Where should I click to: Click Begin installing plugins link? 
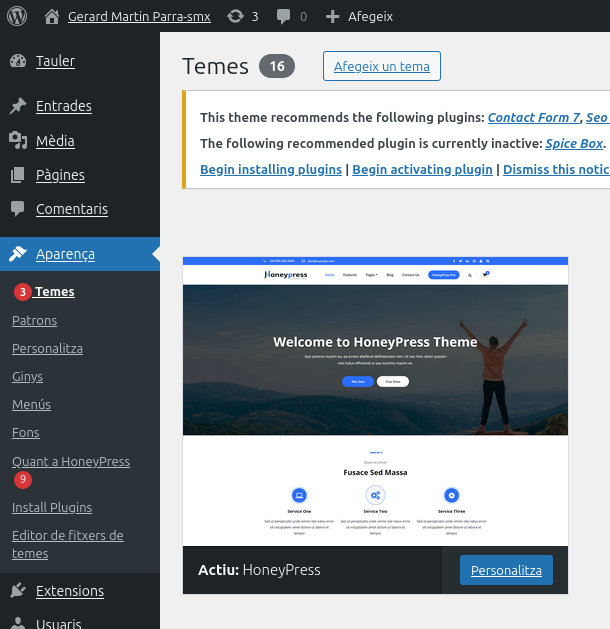(271, 169)
